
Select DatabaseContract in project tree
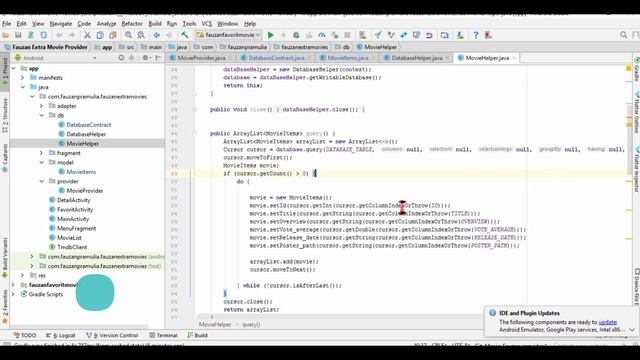(x=89, y=125)
